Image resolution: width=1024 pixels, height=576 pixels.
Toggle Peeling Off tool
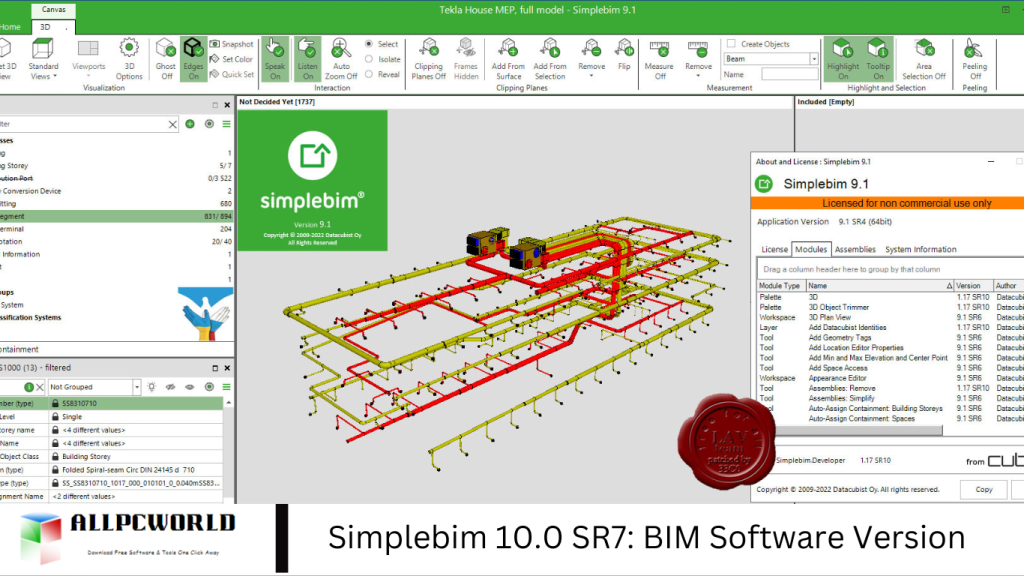tap(974, 59)
